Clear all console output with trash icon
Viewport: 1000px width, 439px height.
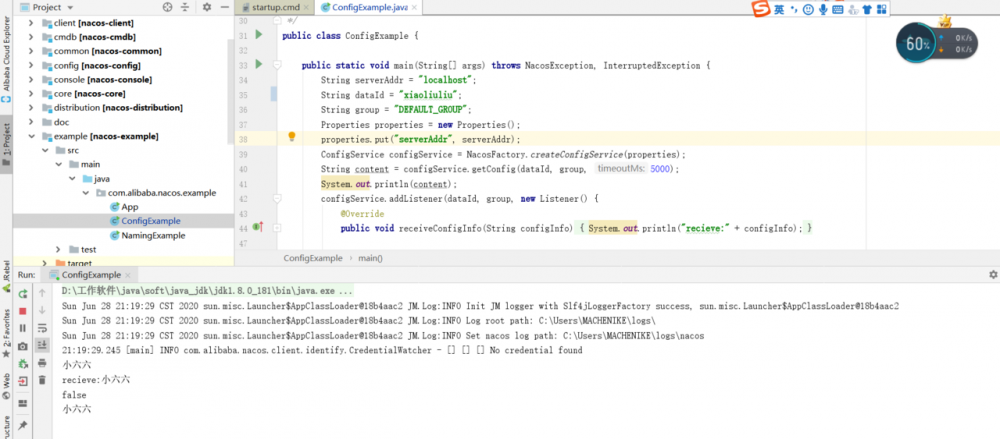(x=42, y=380)
